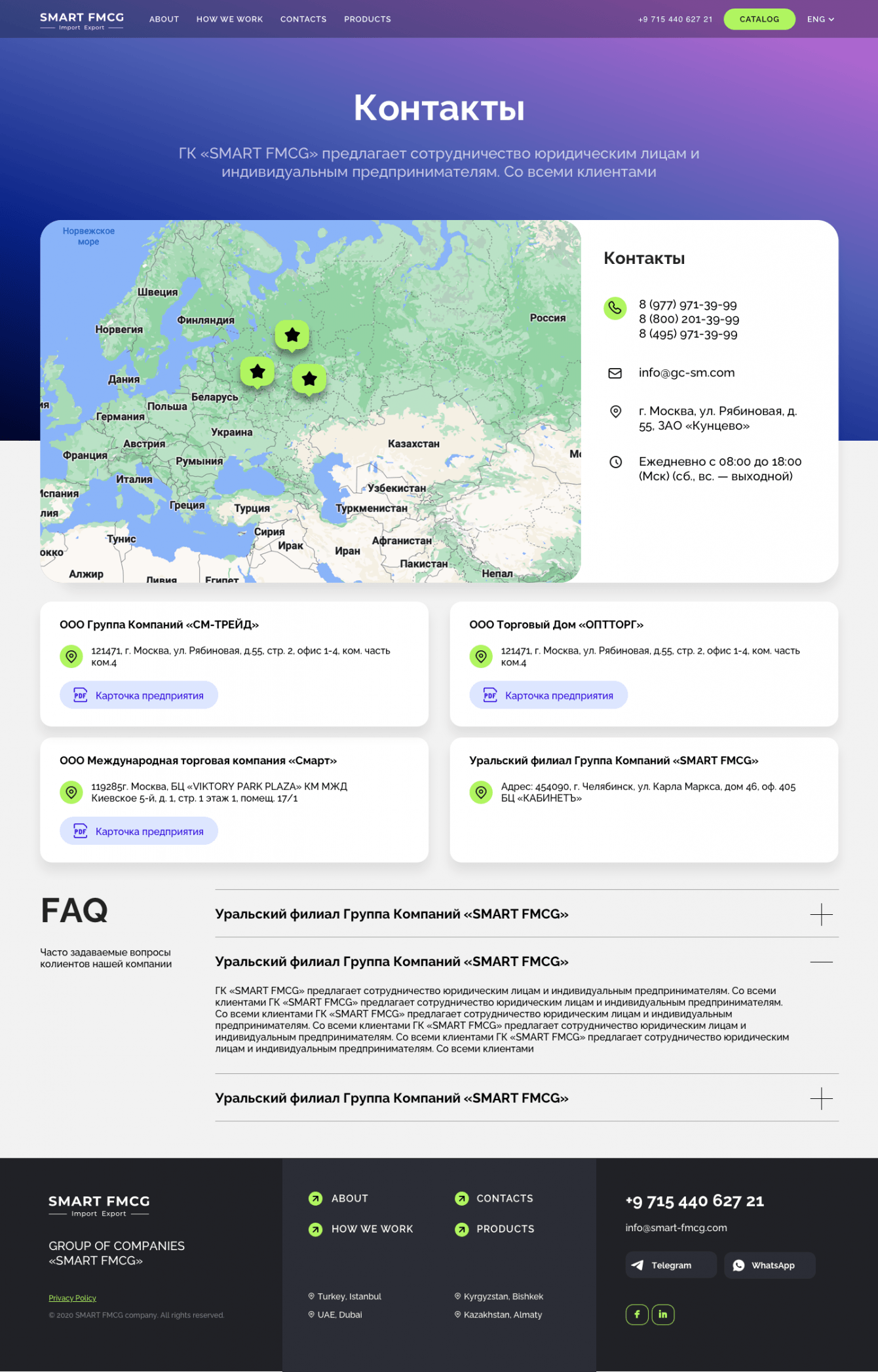Click phone number 8 (977) 971-39-99
This screenshot has height=1372, width=878.
coord(688,305)
